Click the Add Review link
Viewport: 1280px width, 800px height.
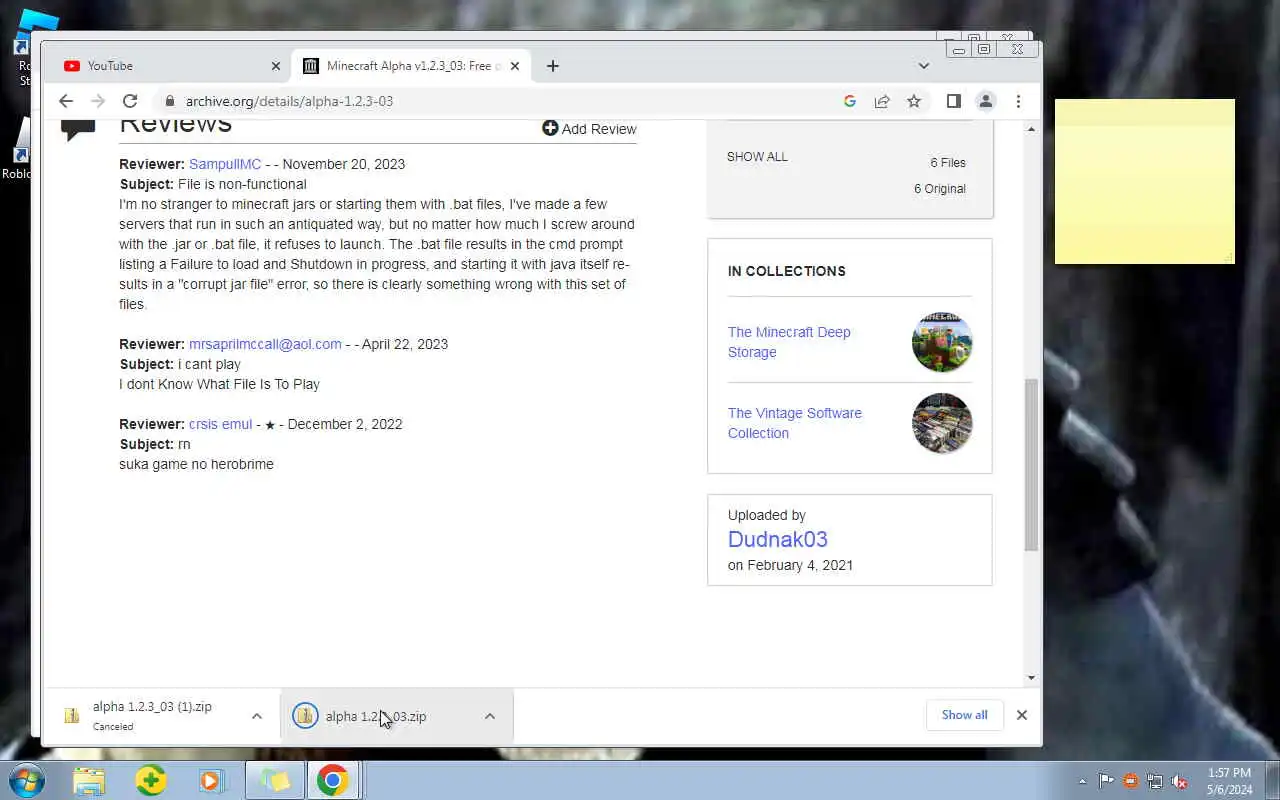[x=589, y=129]
